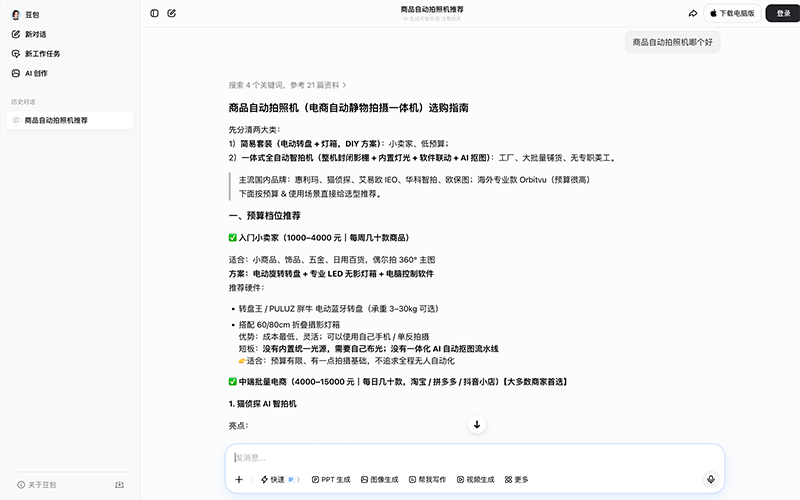Click heading 商品自动拍照机 选购指南
The height and width of the screenshot is (500, 800).
point(348,108)
